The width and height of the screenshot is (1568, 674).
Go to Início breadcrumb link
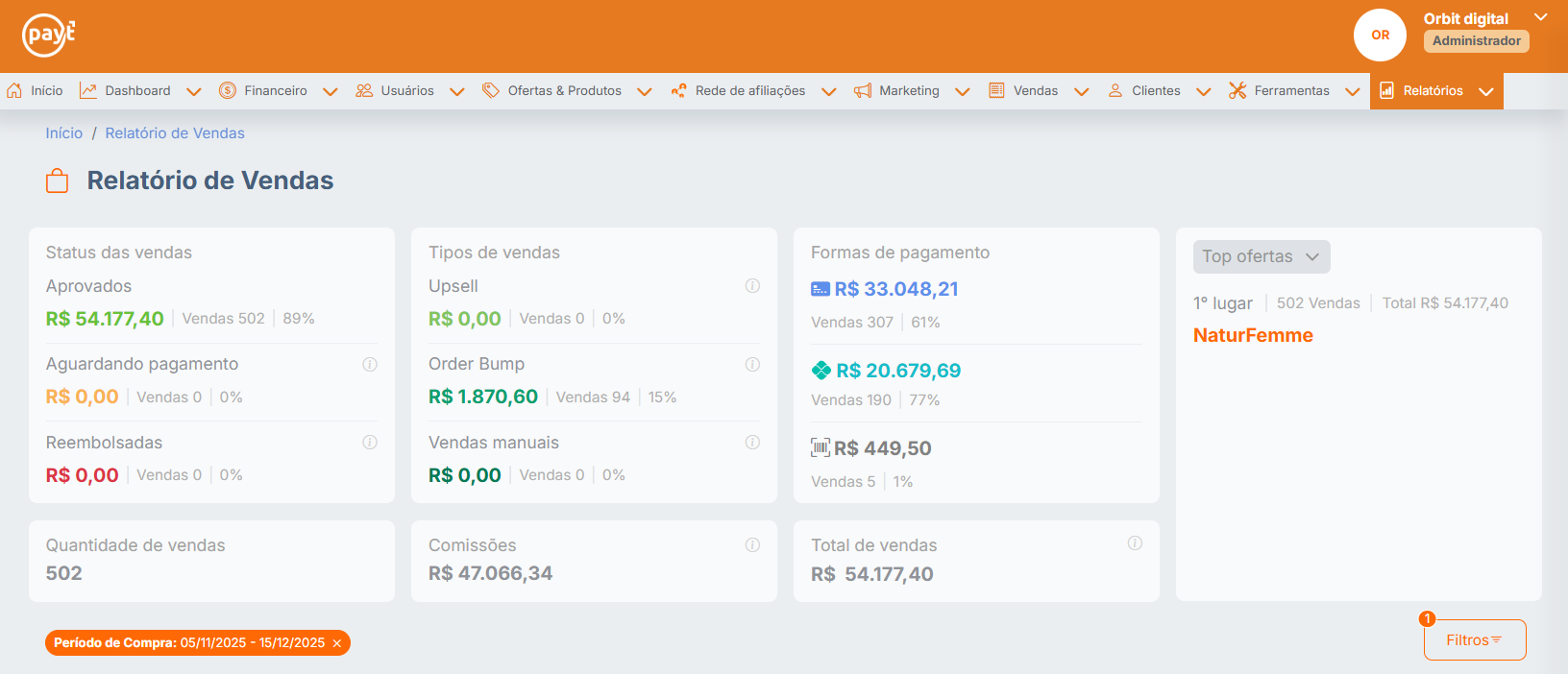coord(64,133)
